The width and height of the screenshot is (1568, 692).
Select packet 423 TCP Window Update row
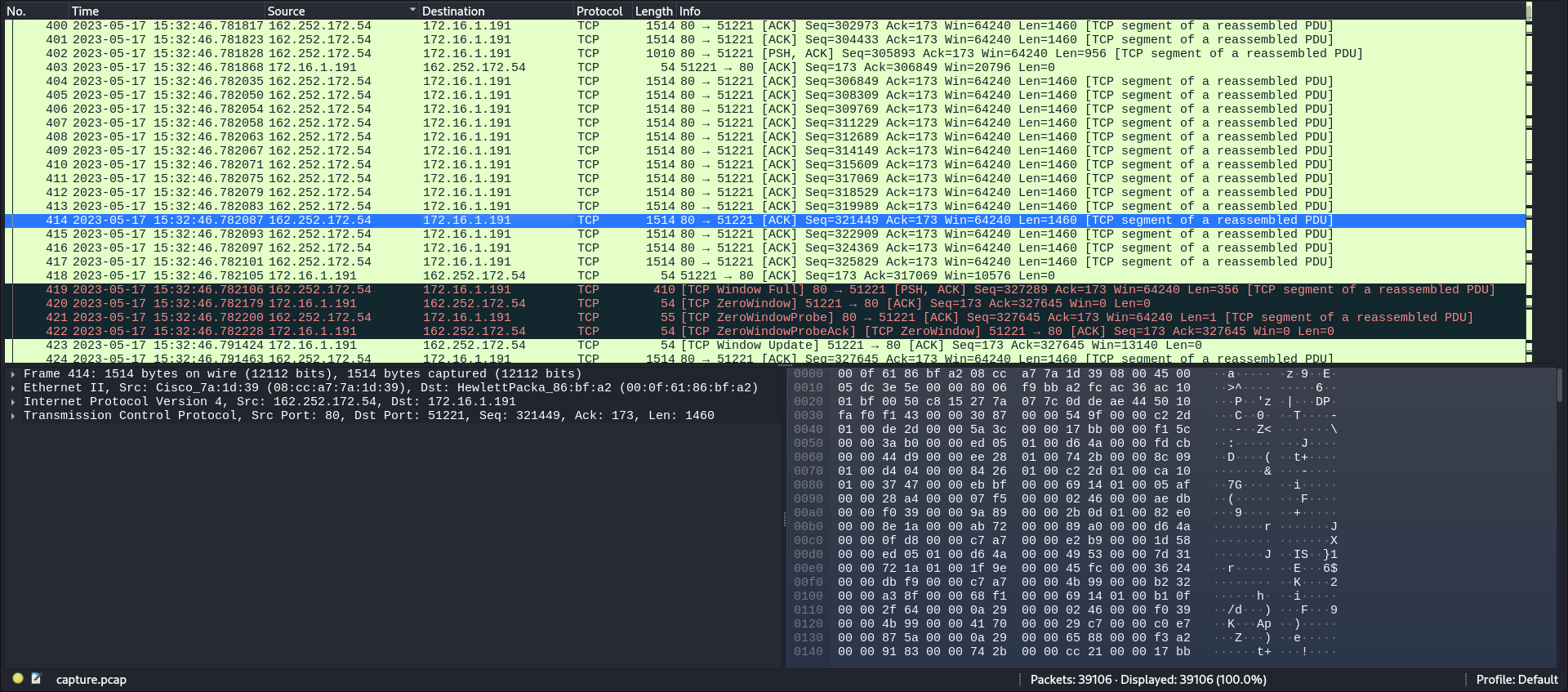point(765,346)
